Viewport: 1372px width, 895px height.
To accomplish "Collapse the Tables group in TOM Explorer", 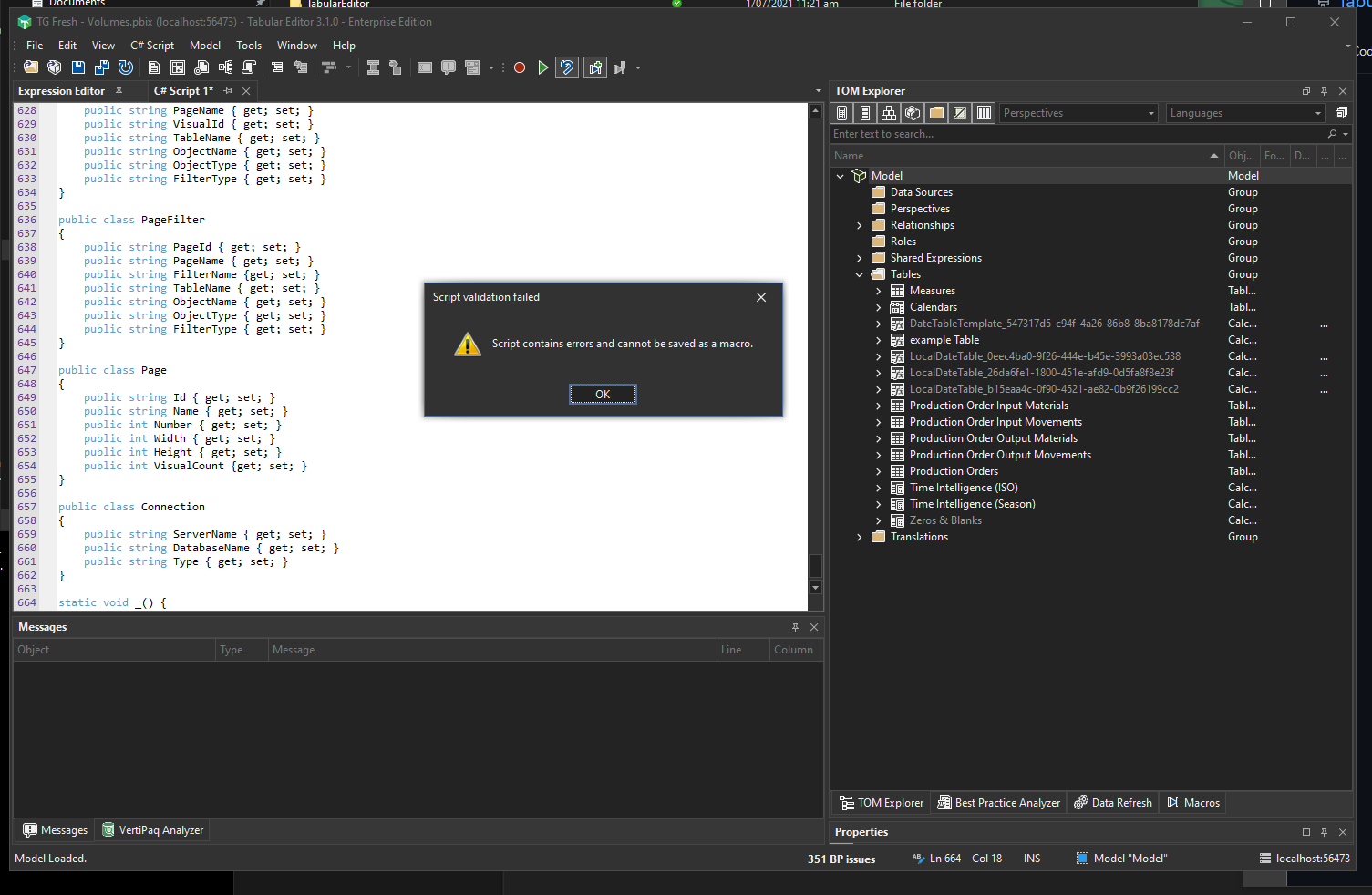I will pyautogui.click(x=858, y=273).
